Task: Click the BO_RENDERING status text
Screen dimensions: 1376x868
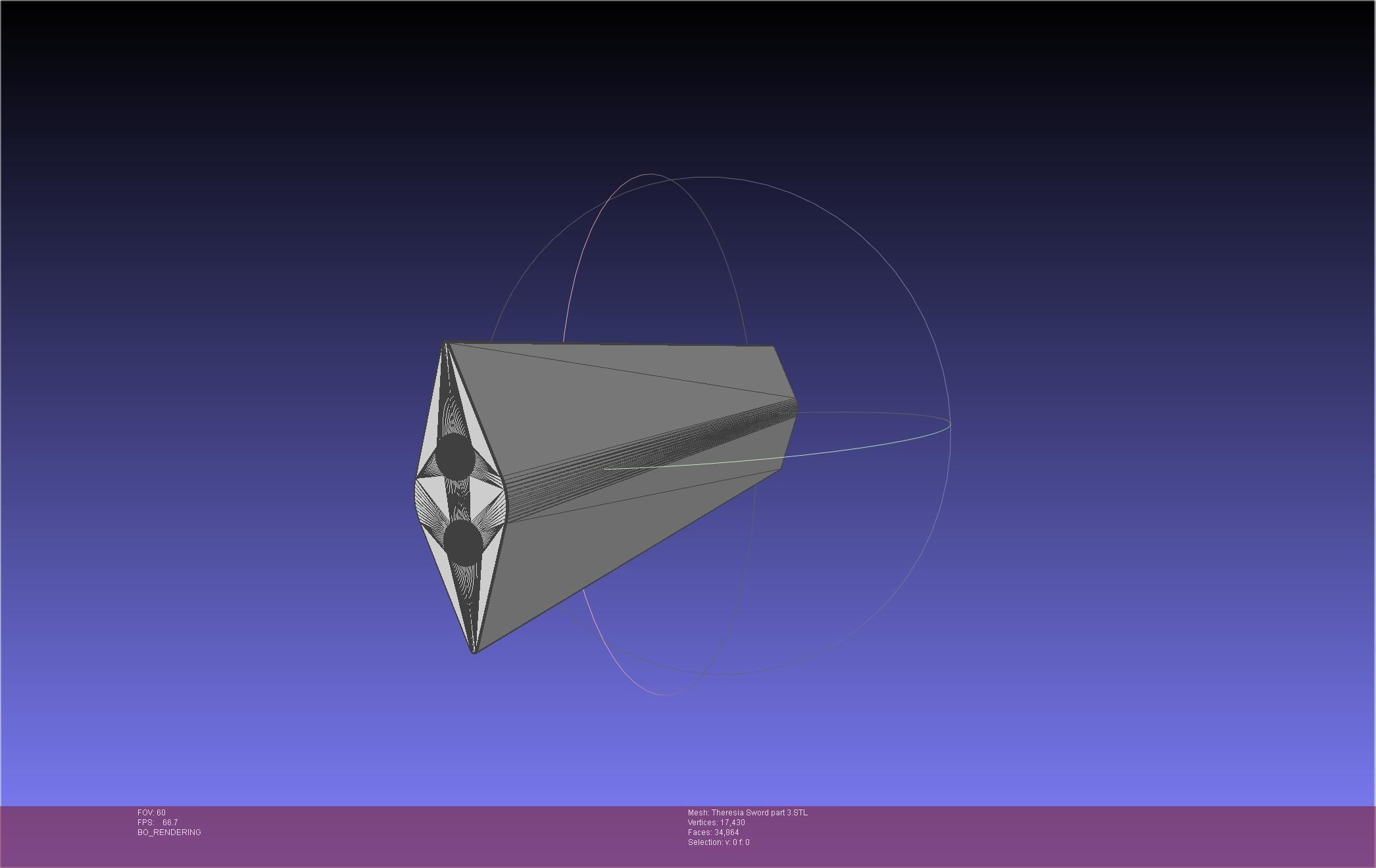Action: pos(169,832)
